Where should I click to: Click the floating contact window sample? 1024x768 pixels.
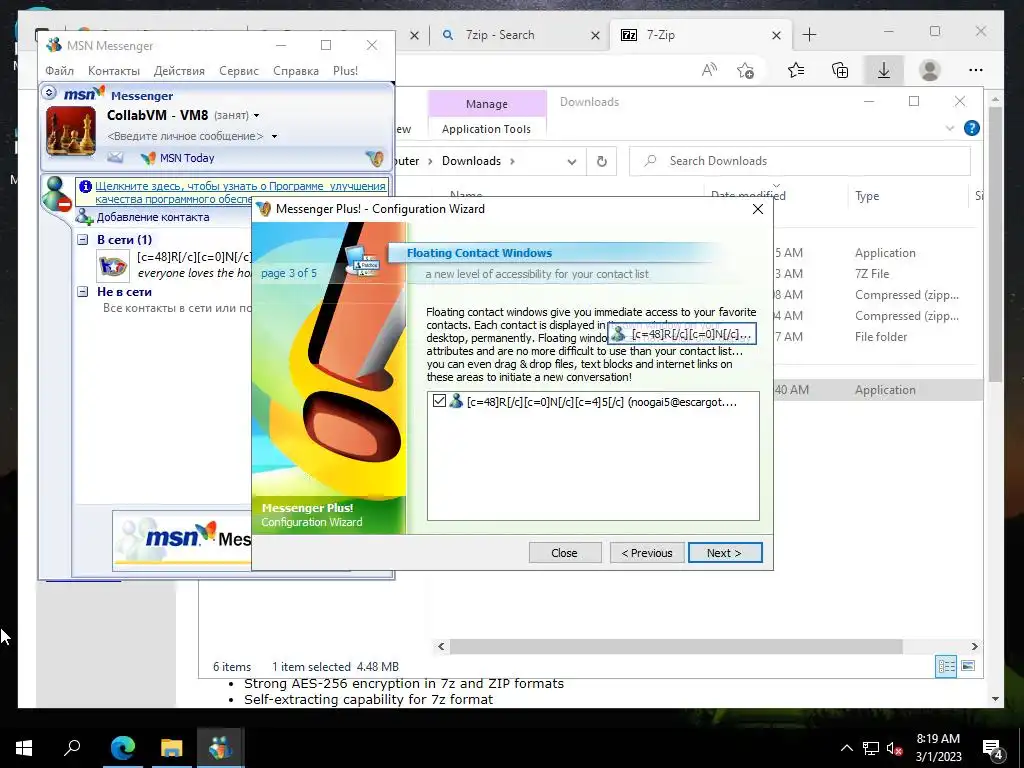(682, 334)
